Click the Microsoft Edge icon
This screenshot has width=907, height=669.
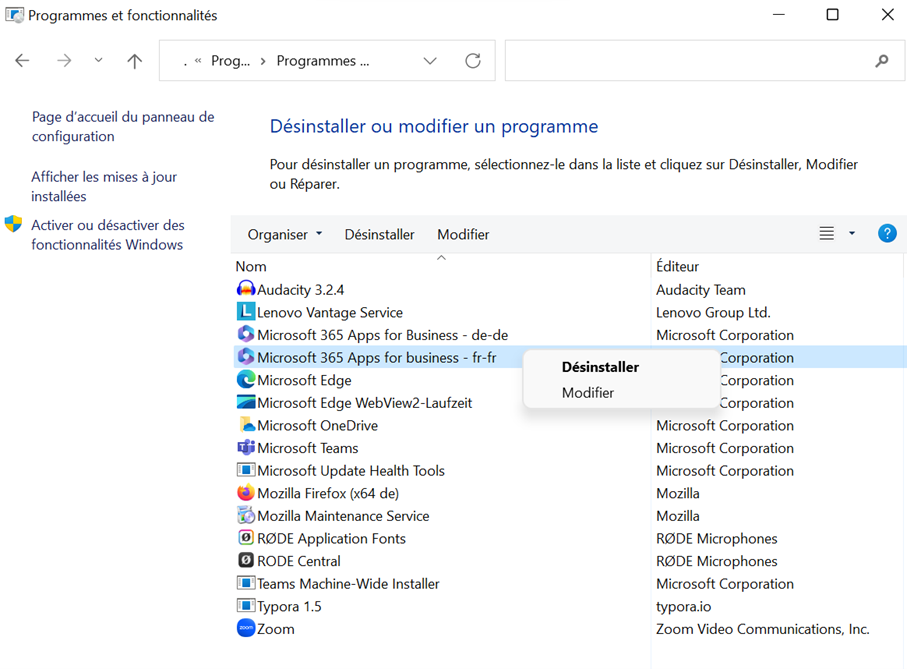coord(246,379)
